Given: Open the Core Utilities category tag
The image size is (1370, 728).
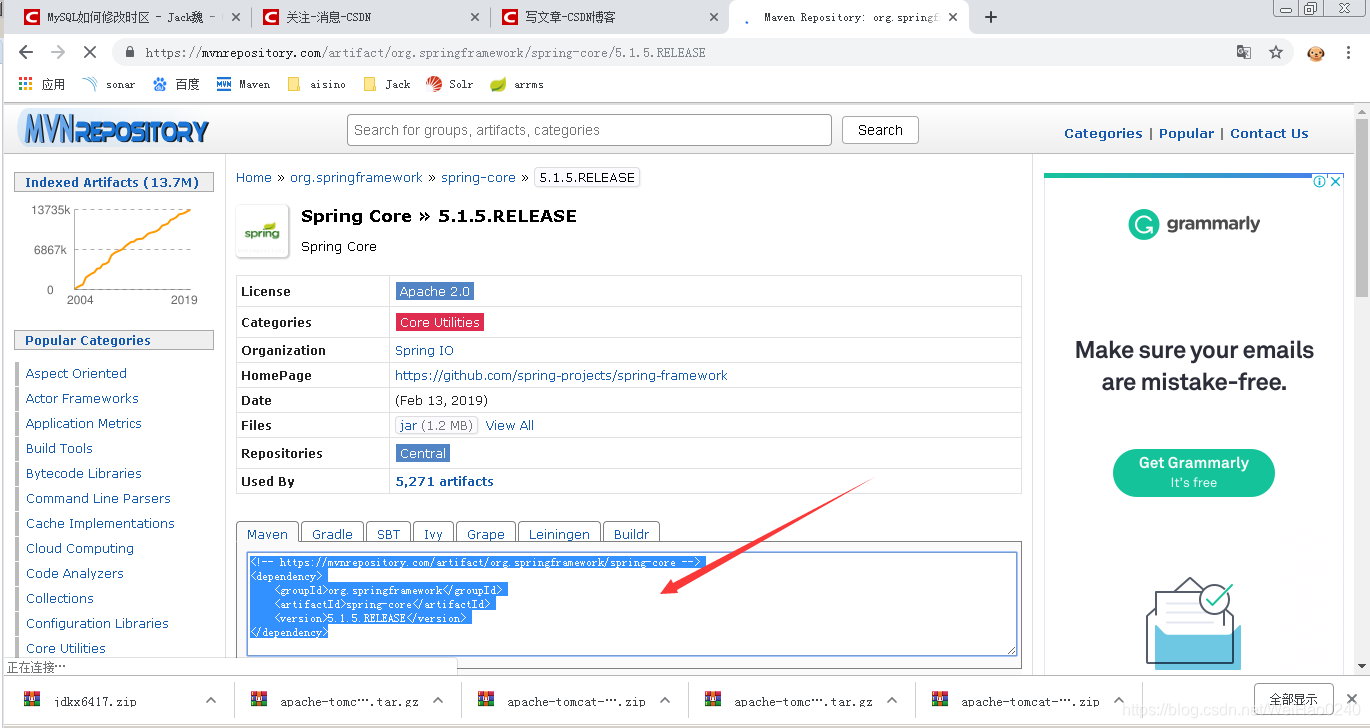Looking at the screenshot, I should (x=440, y=322).
